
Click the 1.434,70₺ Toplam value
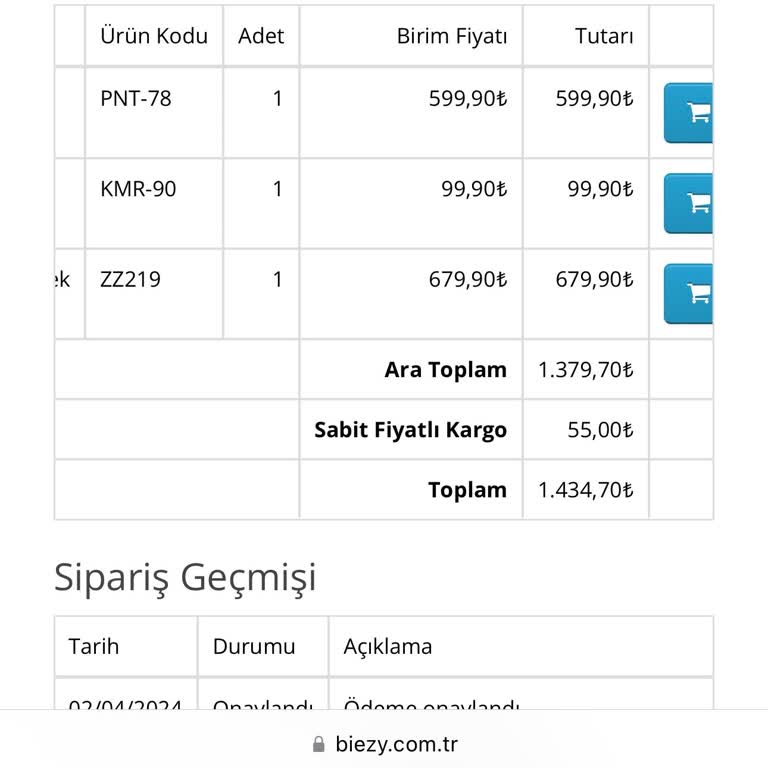(585, 490)
